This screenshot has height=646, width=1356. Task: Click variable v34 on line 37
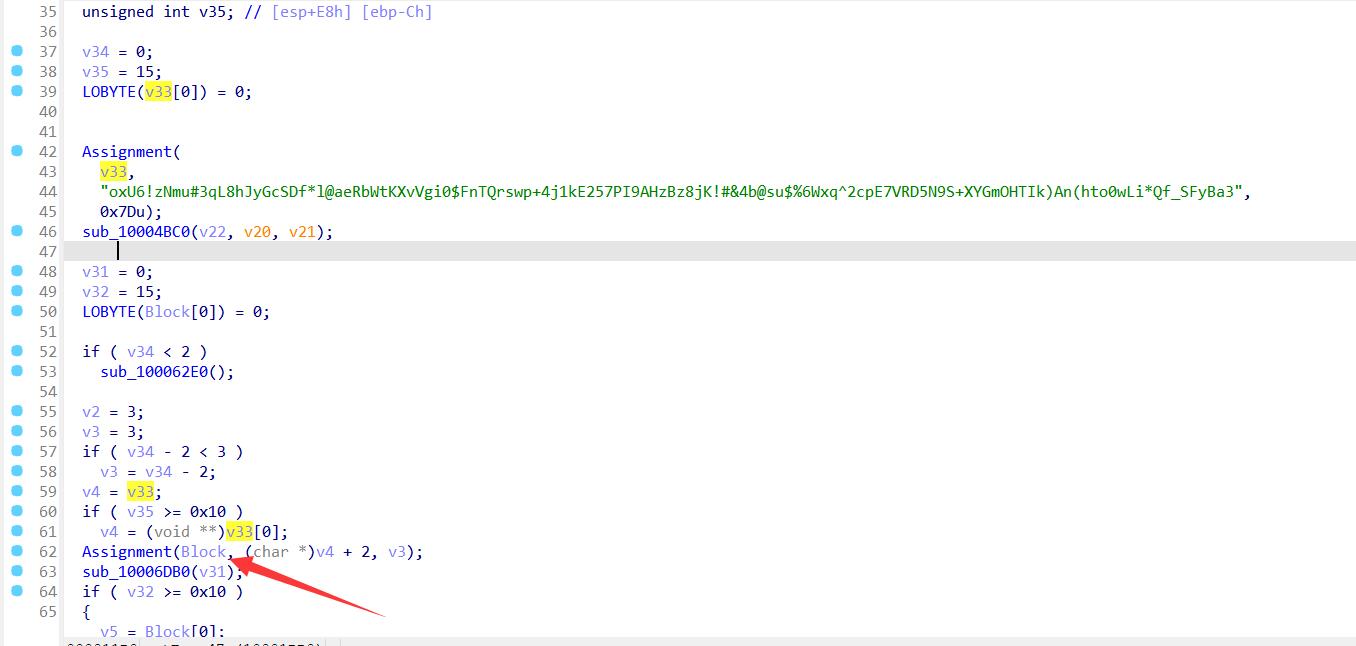pyautogui.click(x=95, y=52)
